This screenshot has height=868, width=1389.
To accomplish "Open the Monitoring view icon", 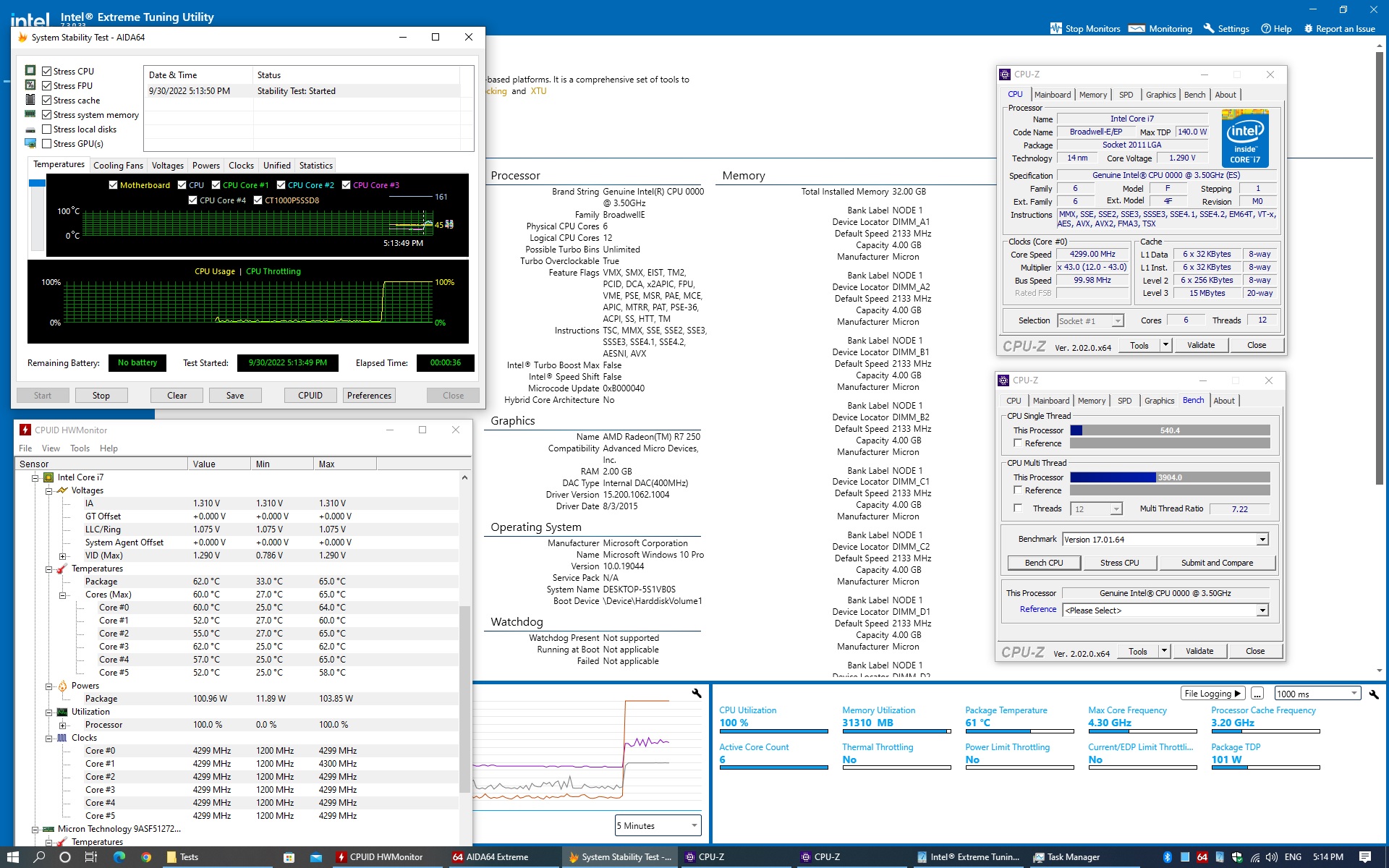I will coord(1137,29).
